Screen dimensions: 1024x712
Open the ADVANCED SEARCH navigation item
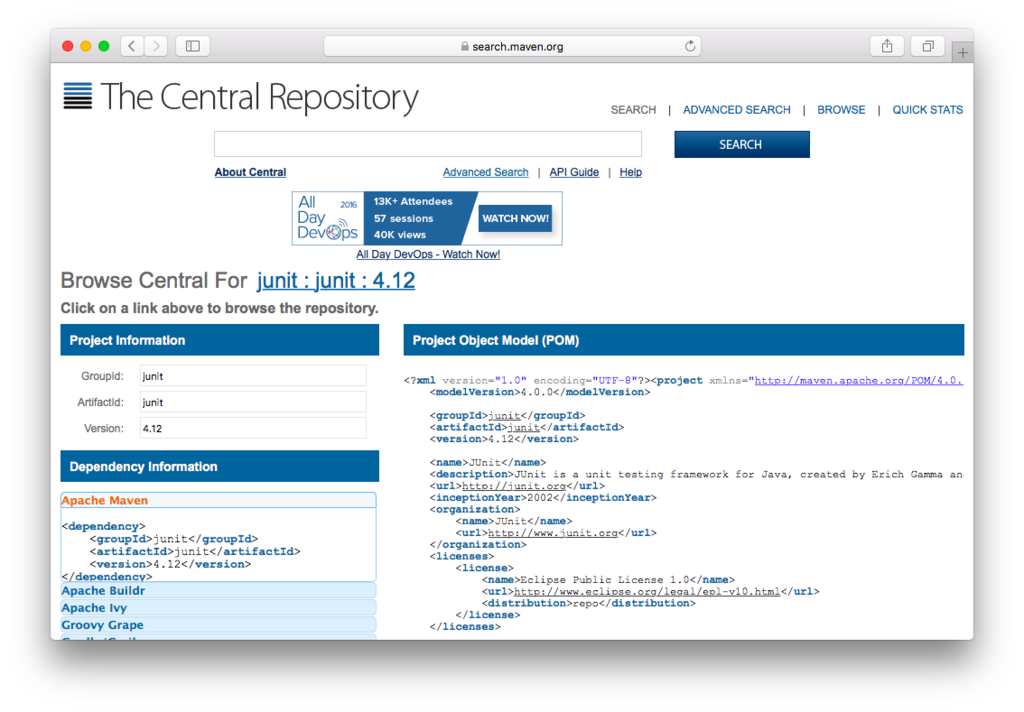(737, 110)
